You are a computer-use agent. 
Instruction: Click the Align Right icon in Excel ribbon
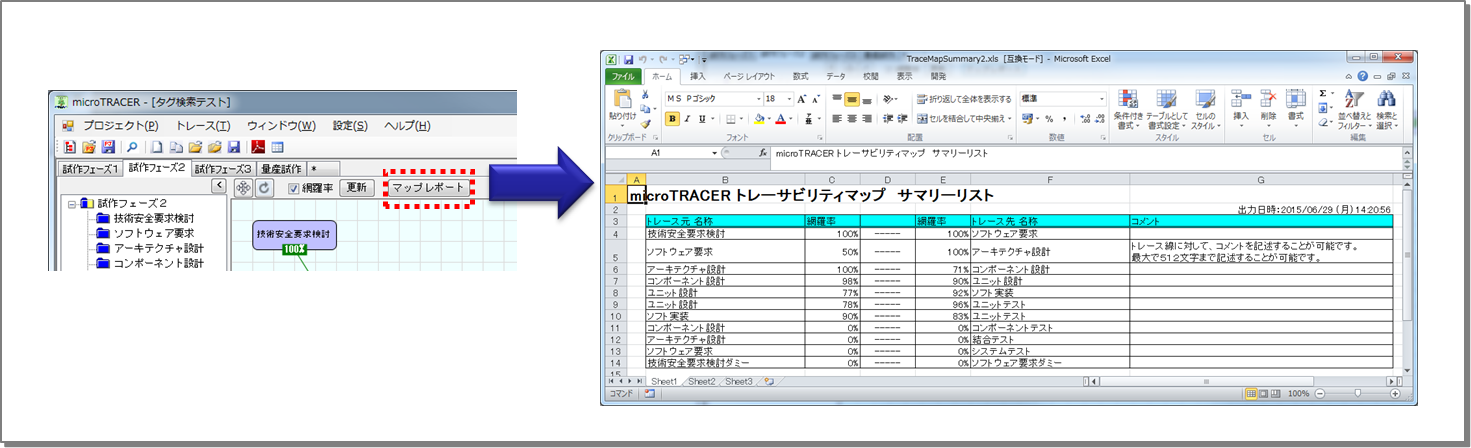coord(867,119)
